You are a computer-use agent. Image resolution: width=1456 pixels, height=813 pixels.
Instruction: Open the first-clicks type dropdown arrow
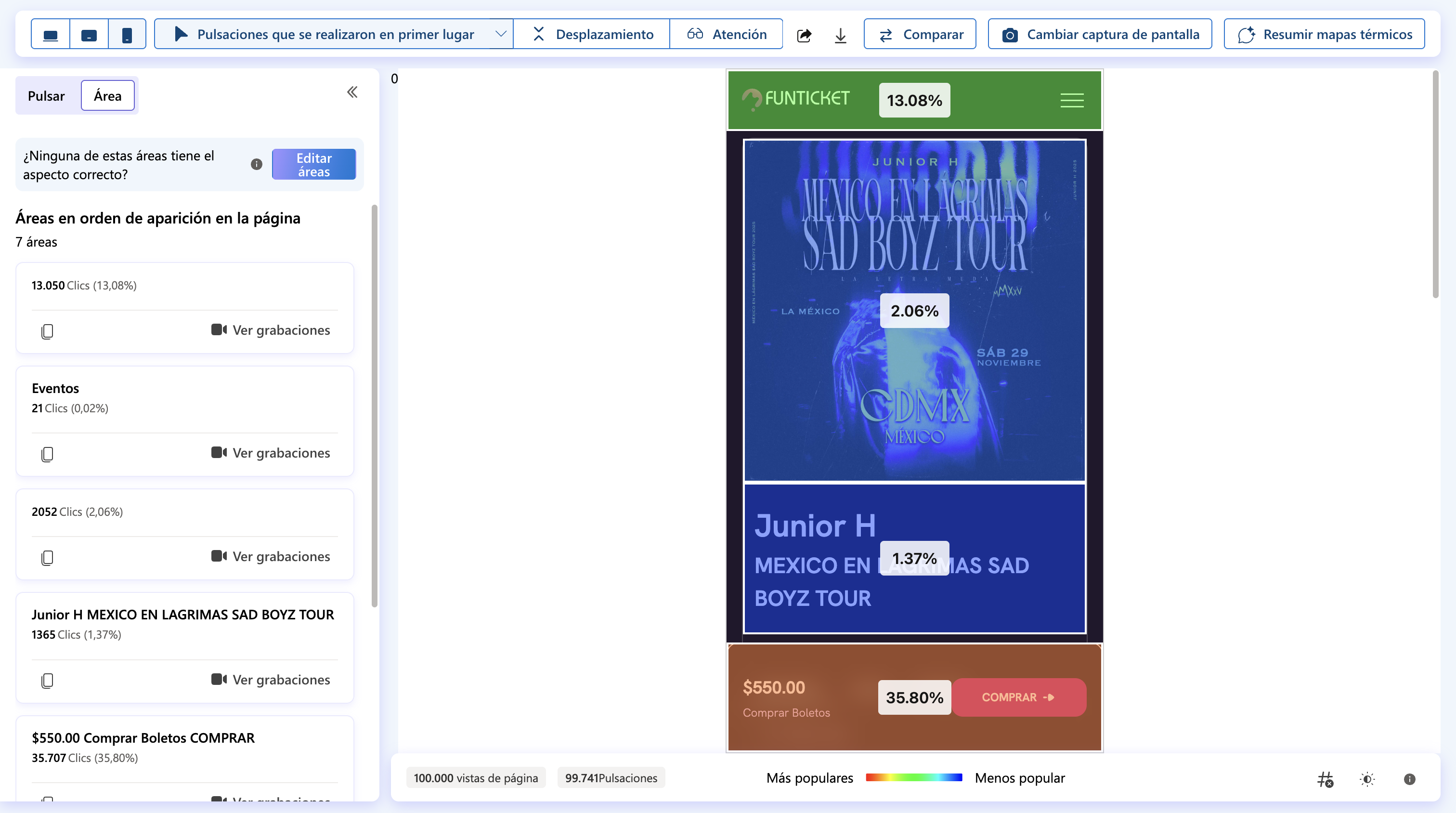[500, 34]
